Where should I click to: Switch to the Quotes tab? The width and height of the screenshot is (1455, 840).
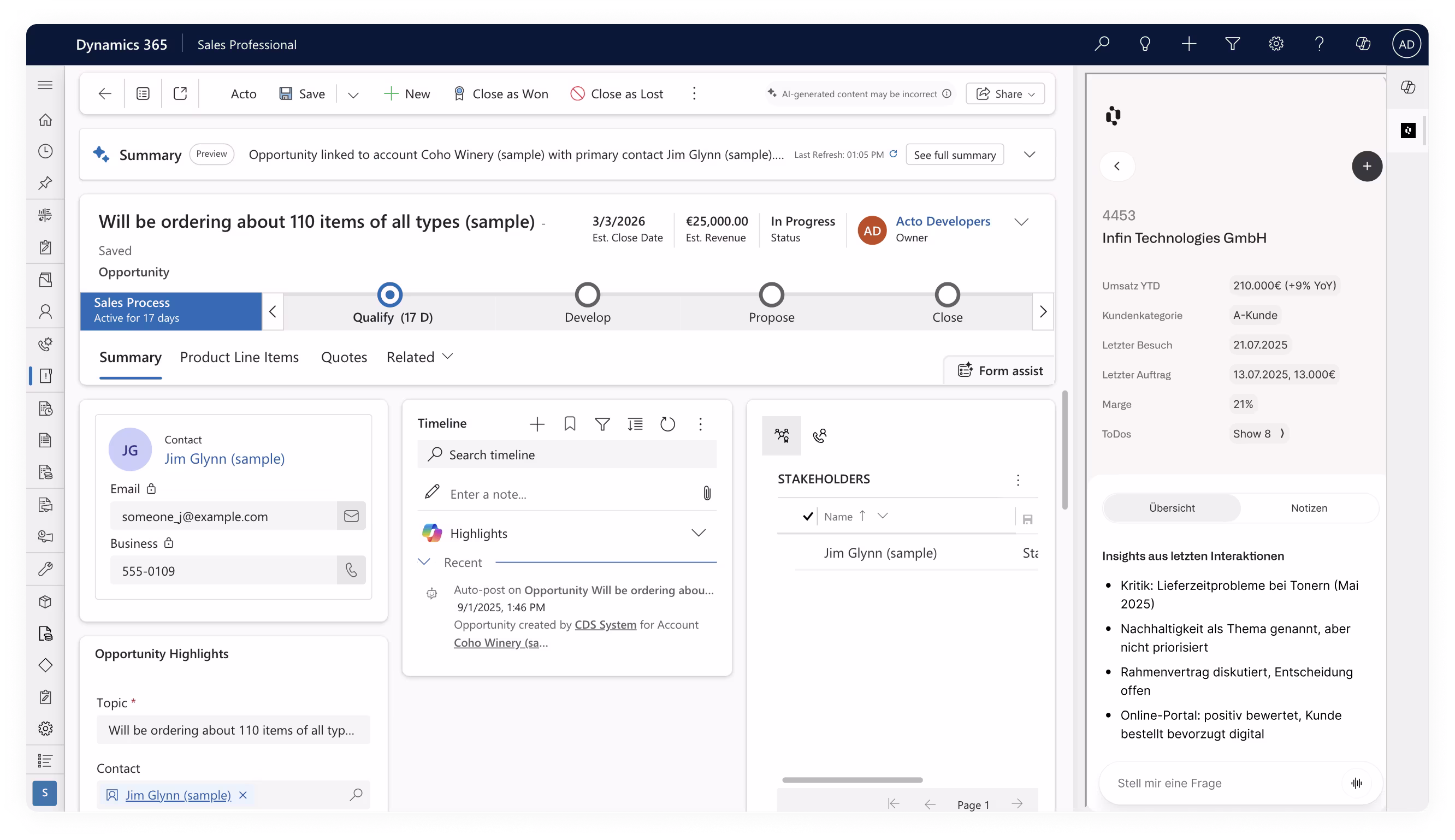click(x=344, y=357)
